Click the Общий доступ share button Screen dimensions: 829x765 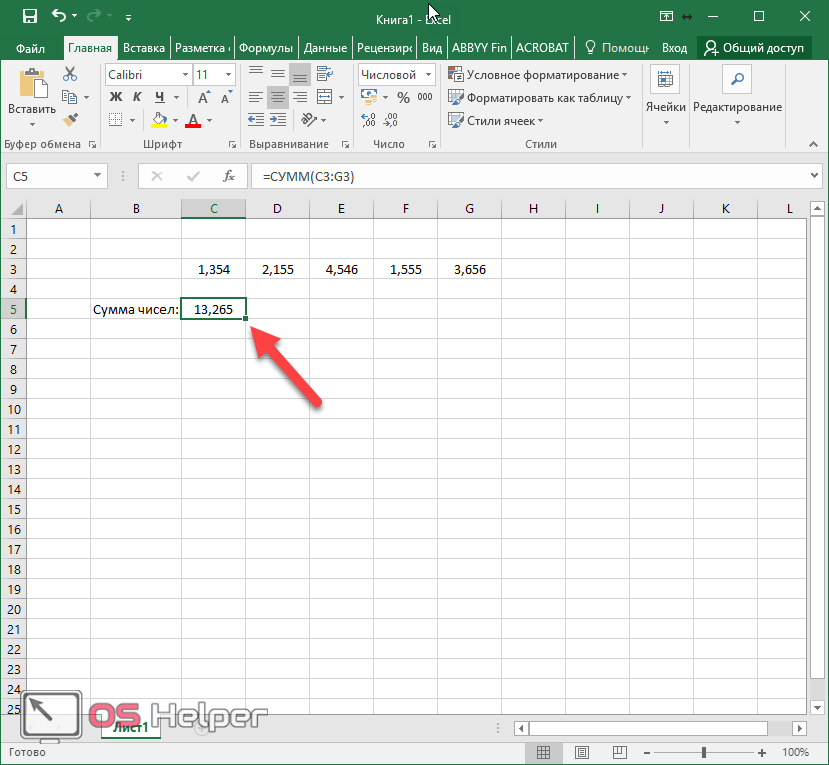pyautogui.click(x=759, y=48)
